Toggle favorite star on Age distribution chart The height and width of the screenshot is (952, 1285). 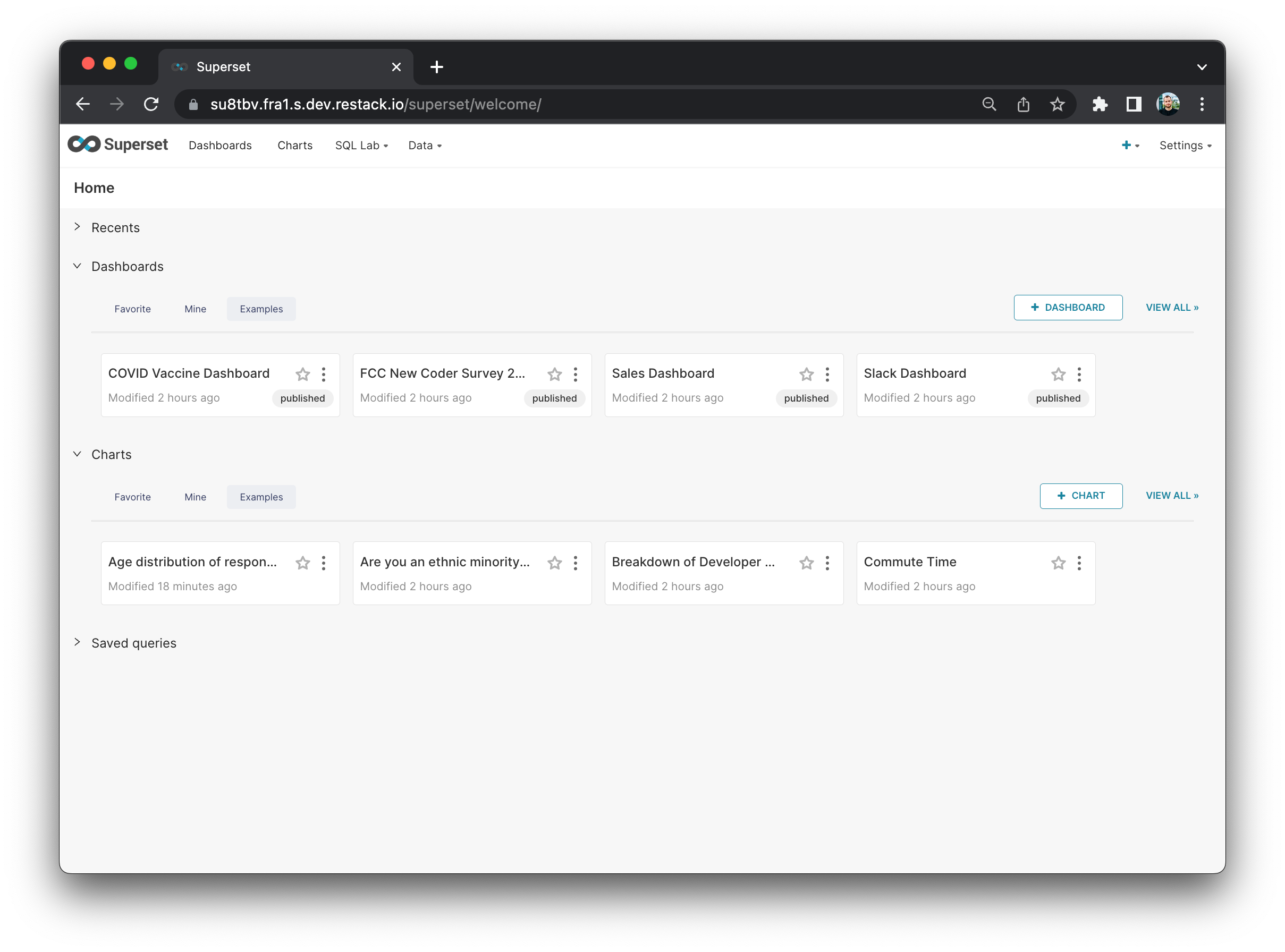tap(303, 563)
